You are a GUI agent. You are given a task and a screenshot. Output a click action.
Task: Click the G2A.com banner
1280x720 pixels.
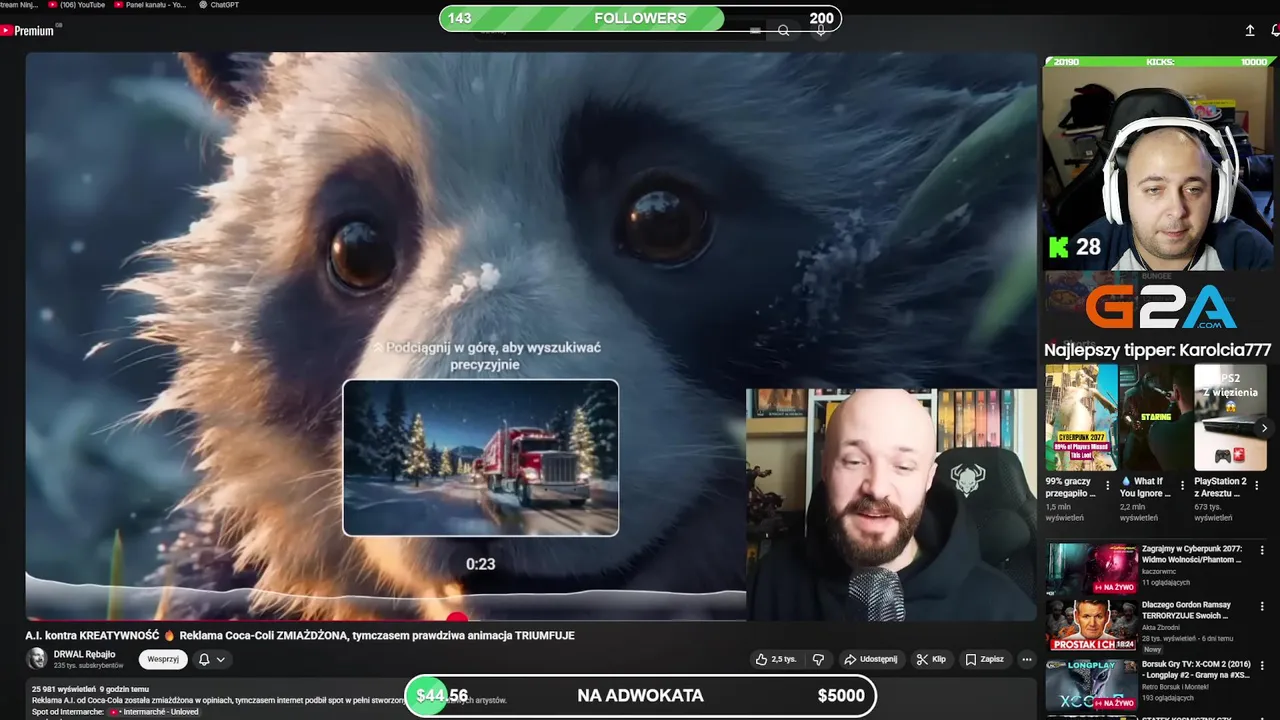point(1160,307)
